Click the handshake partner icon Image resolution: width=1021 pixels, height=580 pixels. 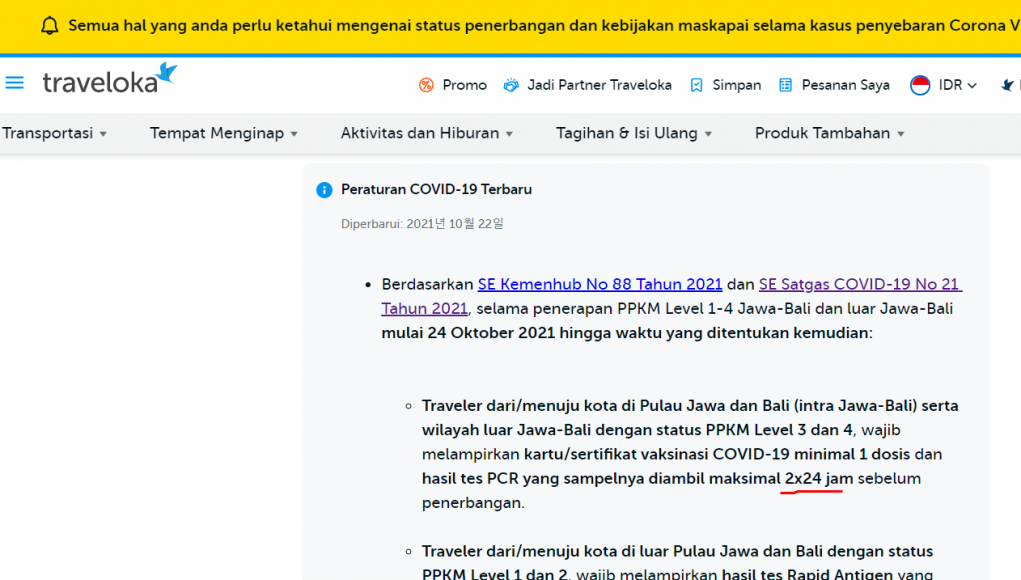click(511, 85)
